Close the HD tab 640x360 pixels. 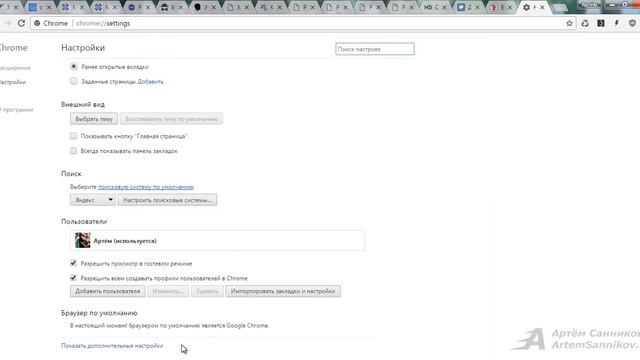(444, 7)
